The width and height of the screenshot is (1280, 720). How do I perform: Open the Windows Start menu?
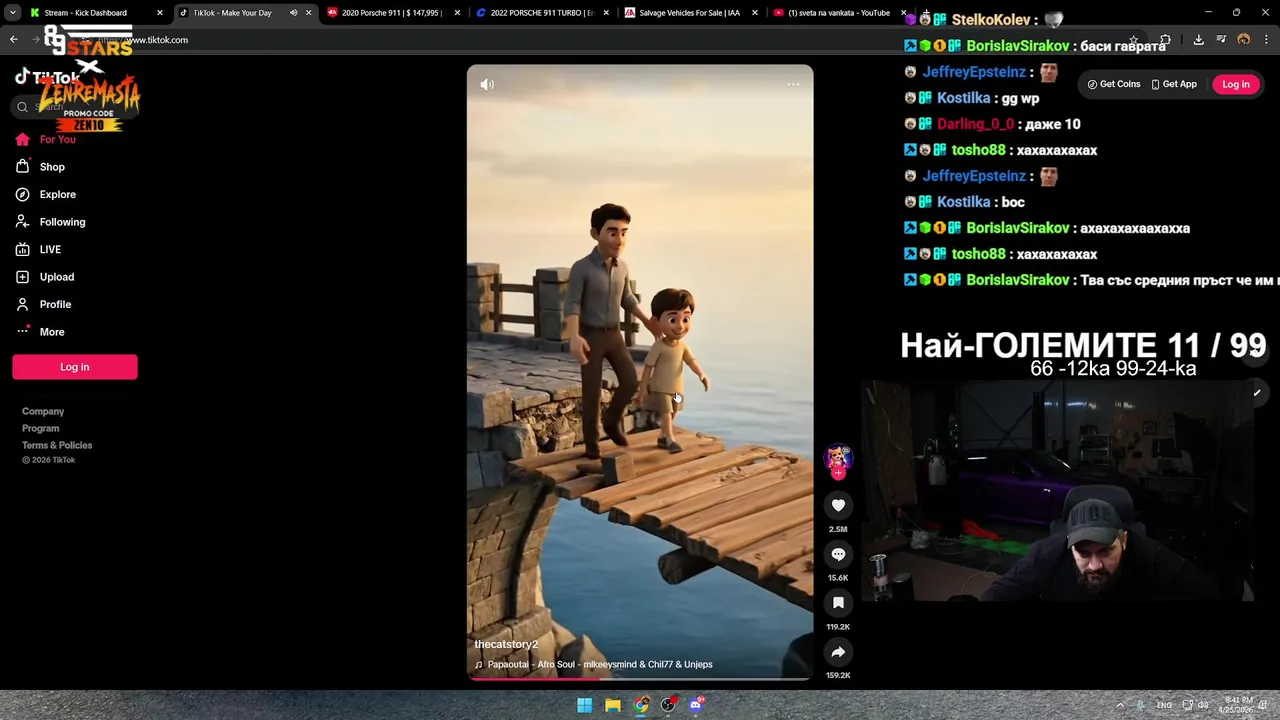[x=585, y=705]
